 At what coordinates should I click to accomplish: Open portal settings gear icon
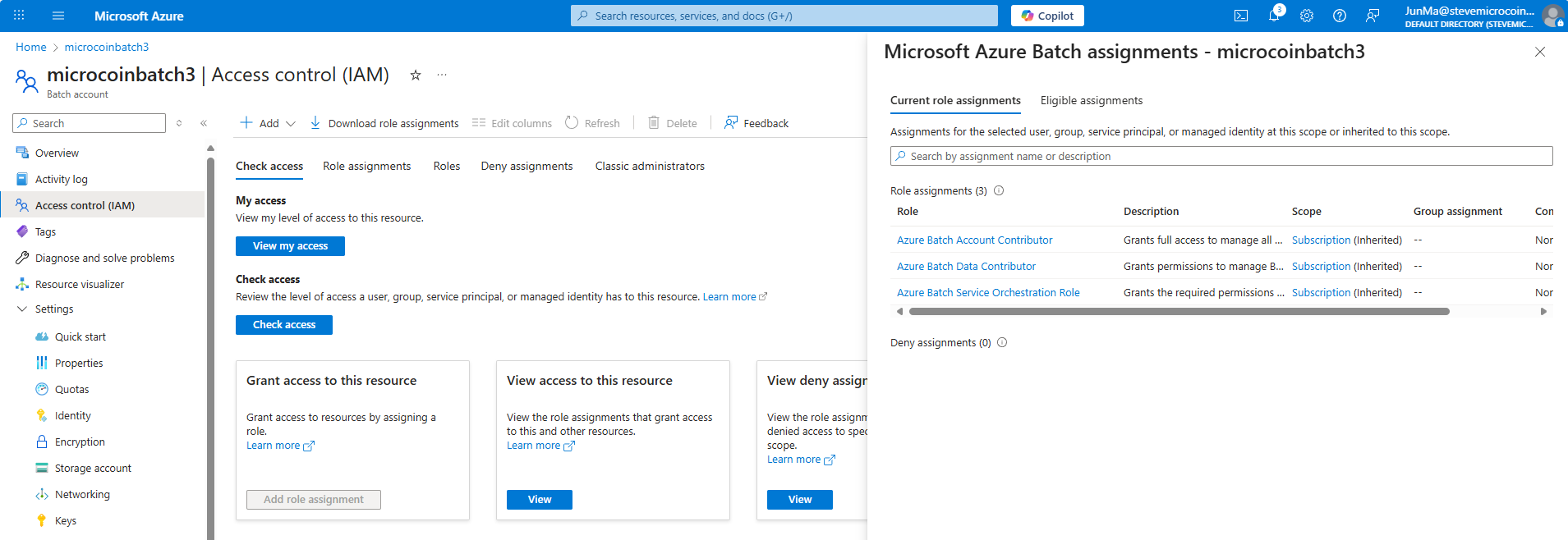(1307, 16)
